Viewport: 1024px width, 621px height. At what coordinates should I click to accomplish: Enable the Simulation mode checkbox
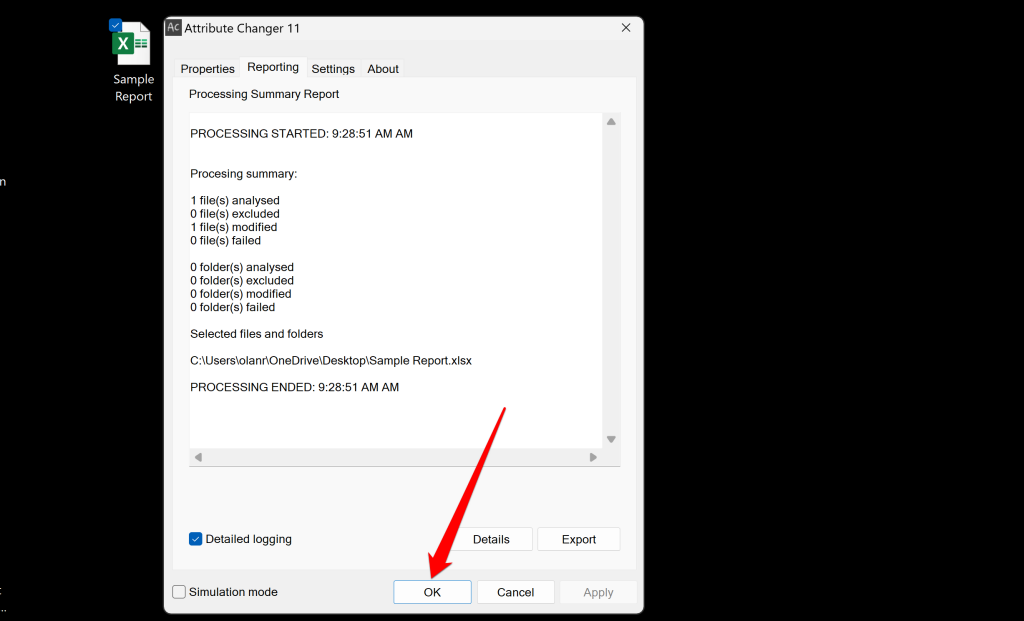(x=179, y=592)
